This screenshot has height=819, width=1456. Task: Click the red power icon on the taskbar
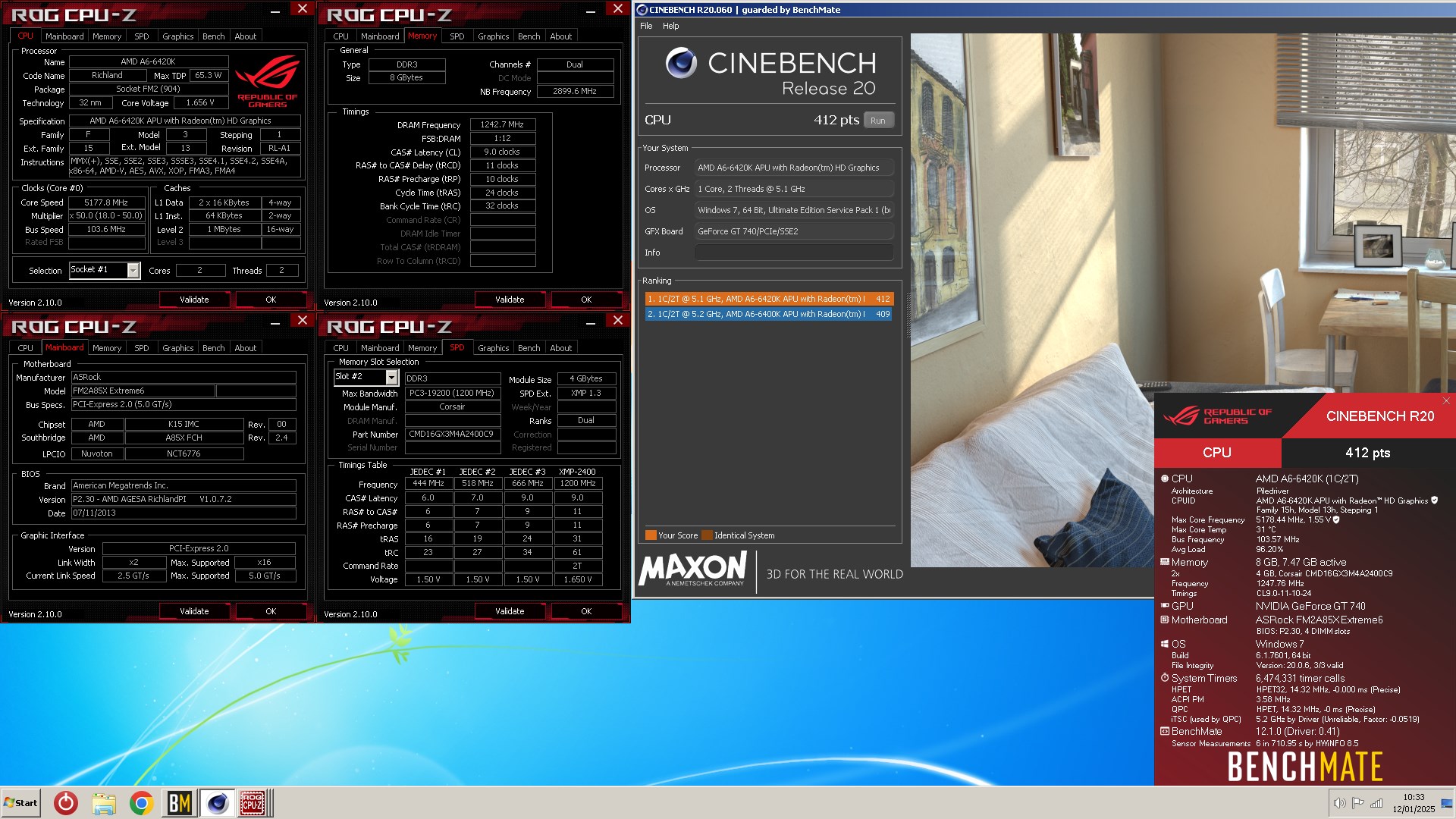[x=66, y=802]
